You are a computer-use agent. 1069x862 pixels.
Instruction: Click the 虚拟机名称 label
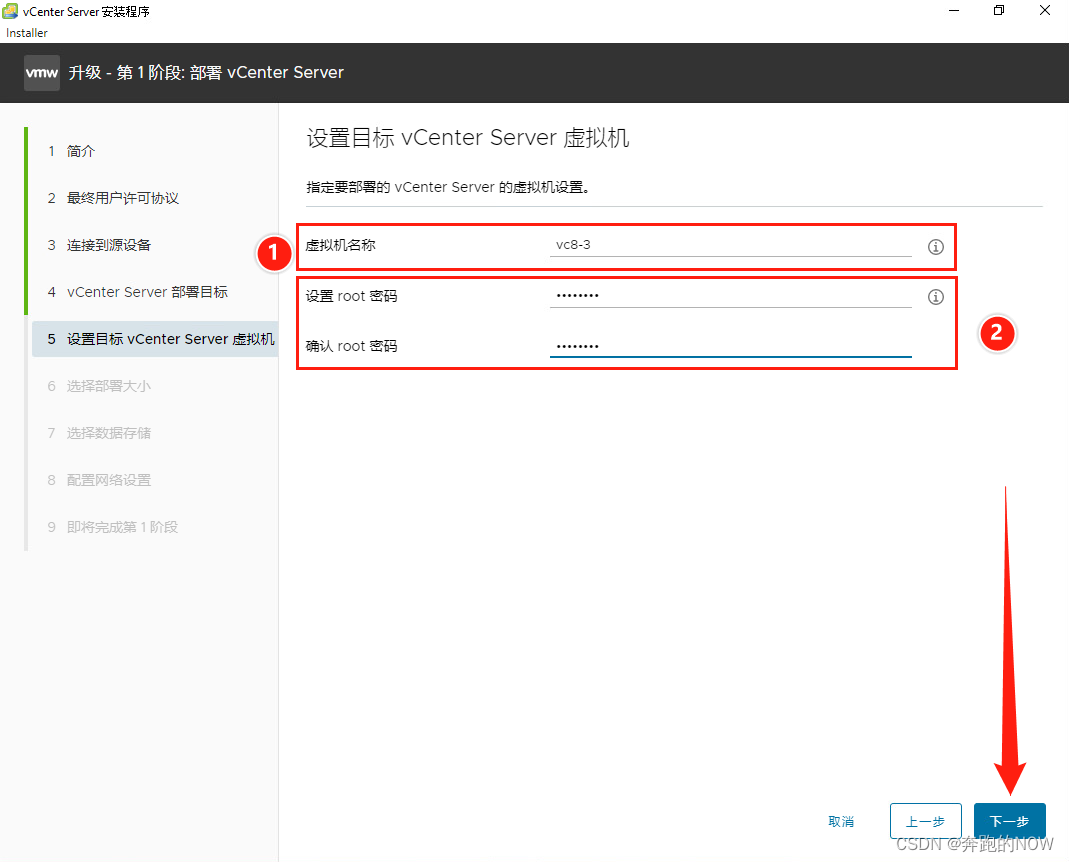(x=340, y=245)
